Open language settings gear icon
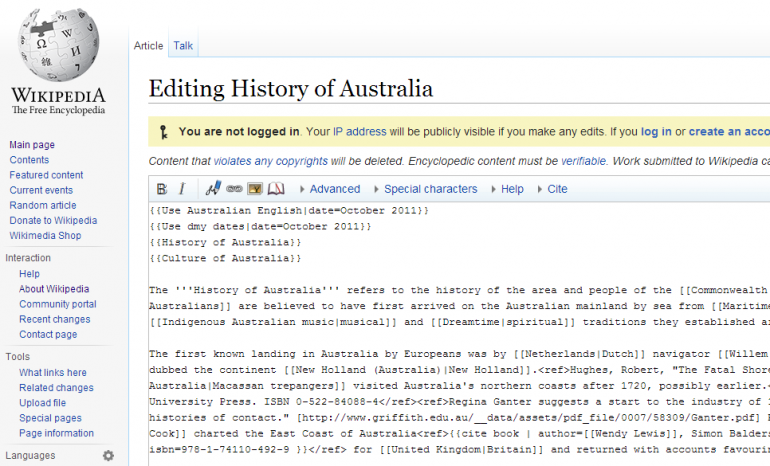770x466 pixels. [x=109, y=456]
